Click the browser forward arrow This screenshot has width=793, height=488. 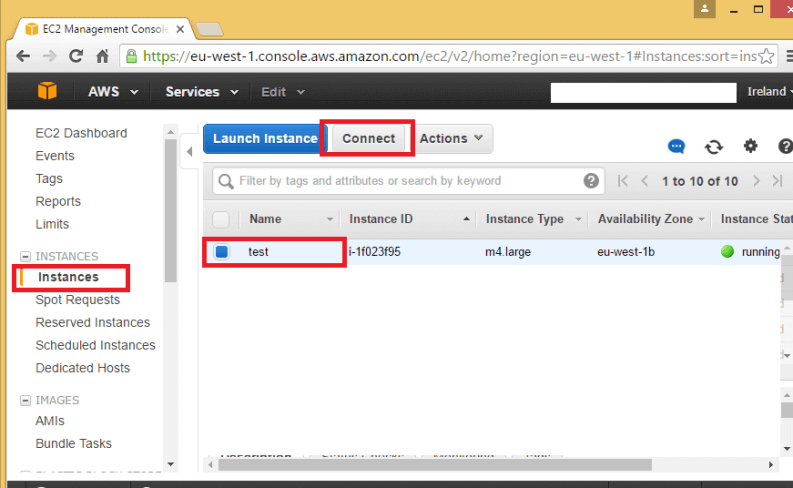(x=50, y=56)
